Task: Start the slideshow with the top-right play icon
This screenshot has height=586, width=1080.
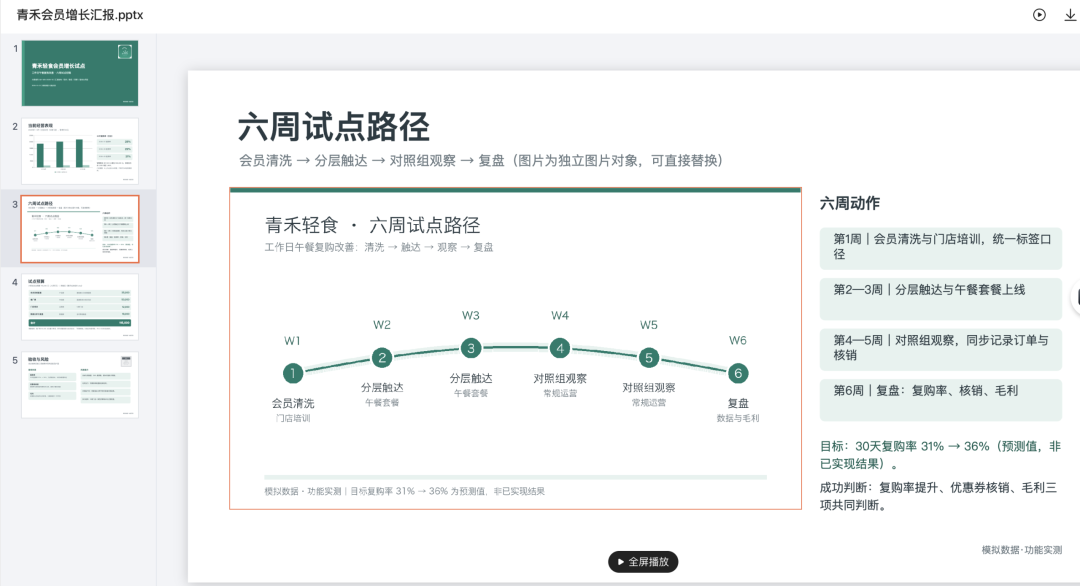Action: point(1039,15)
